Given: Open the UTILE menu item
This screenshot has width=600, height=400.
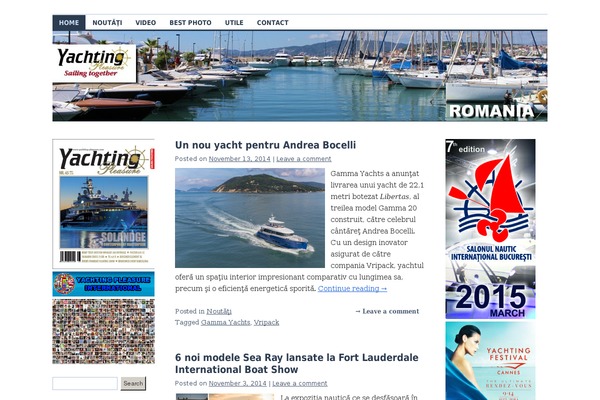Looking at the screenshot, I should 234,23.
